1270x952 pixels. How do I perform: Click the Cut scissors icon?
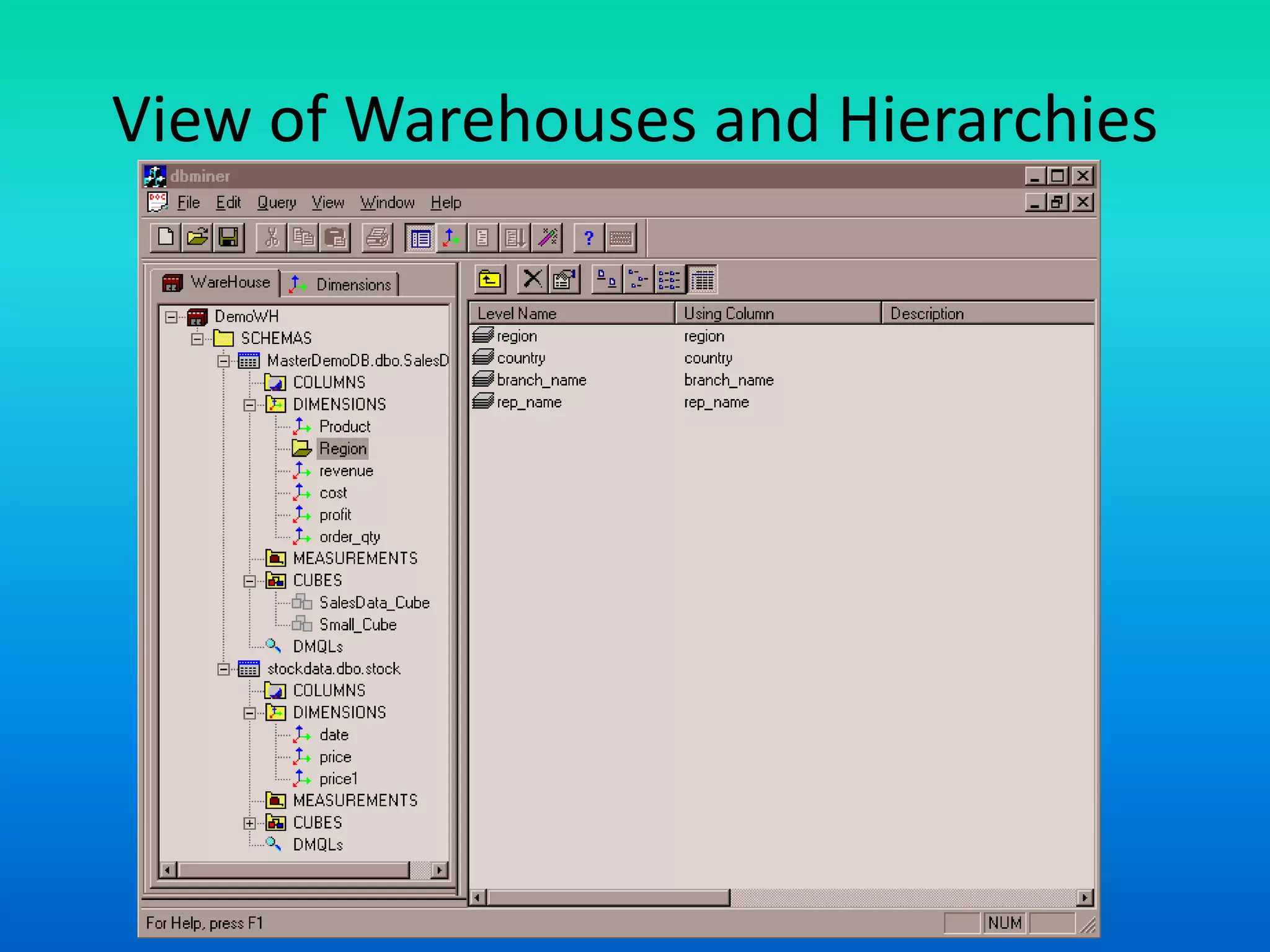(x=272, y=238)
